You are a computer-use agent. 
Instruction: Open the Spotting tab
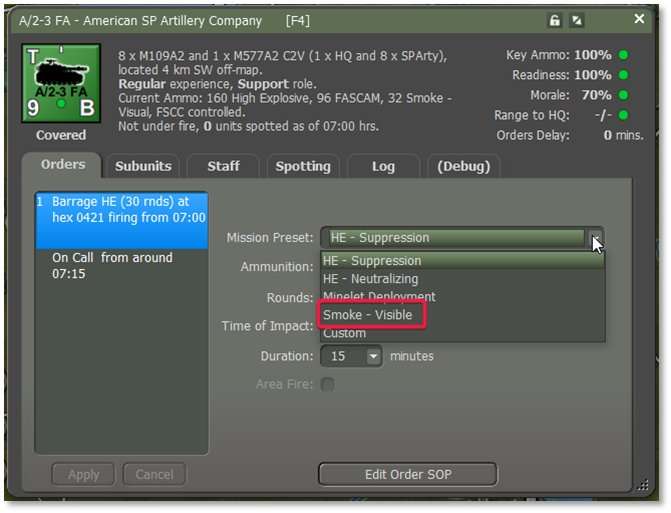coord(303,166)
